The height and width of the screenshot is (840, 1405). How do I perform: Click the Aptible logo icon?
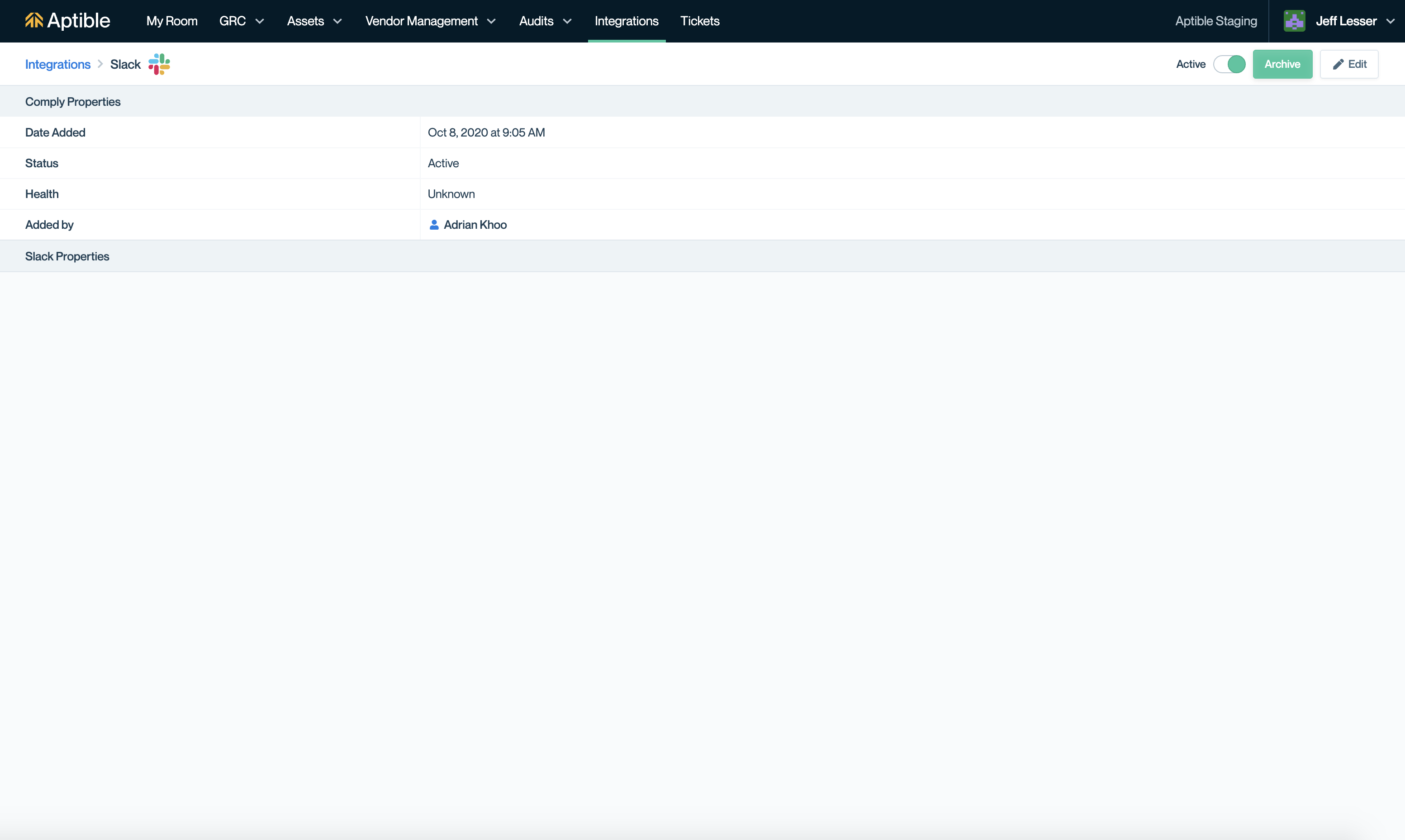click(x=34, y=20)
